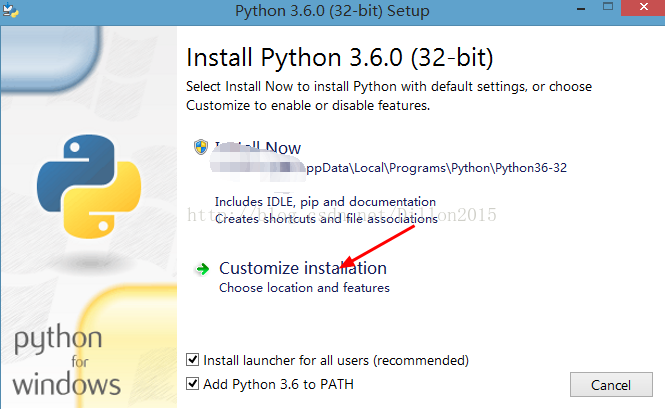Toggle the Add Python 3.6 to PATH checkbox
Image resolution: width=665 pixels, height=409 pixels.
[x=193, y=384]
